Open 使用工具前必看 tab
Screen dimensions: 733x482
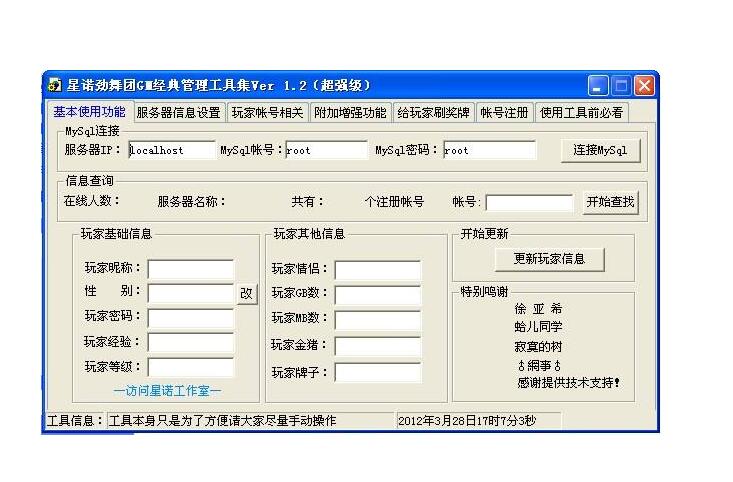point(582,113)
